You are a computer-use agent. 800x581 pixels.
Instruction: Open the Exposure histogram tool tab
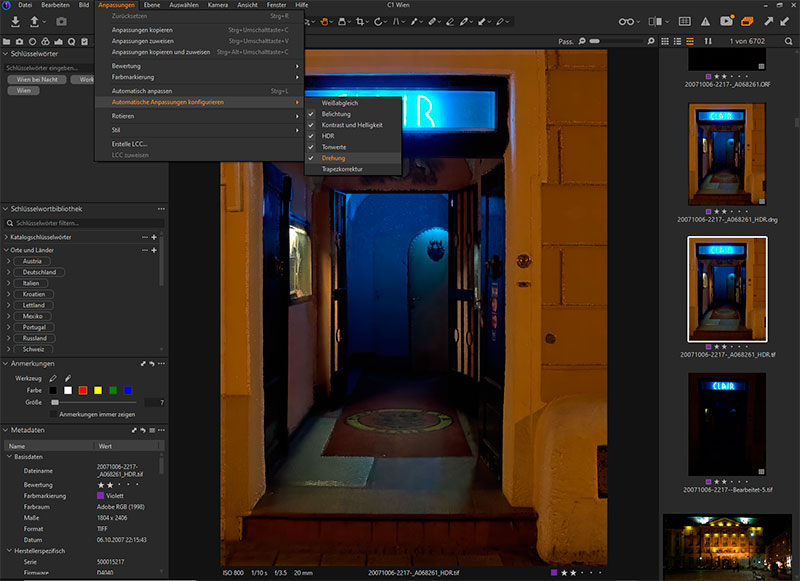point(59,41)
